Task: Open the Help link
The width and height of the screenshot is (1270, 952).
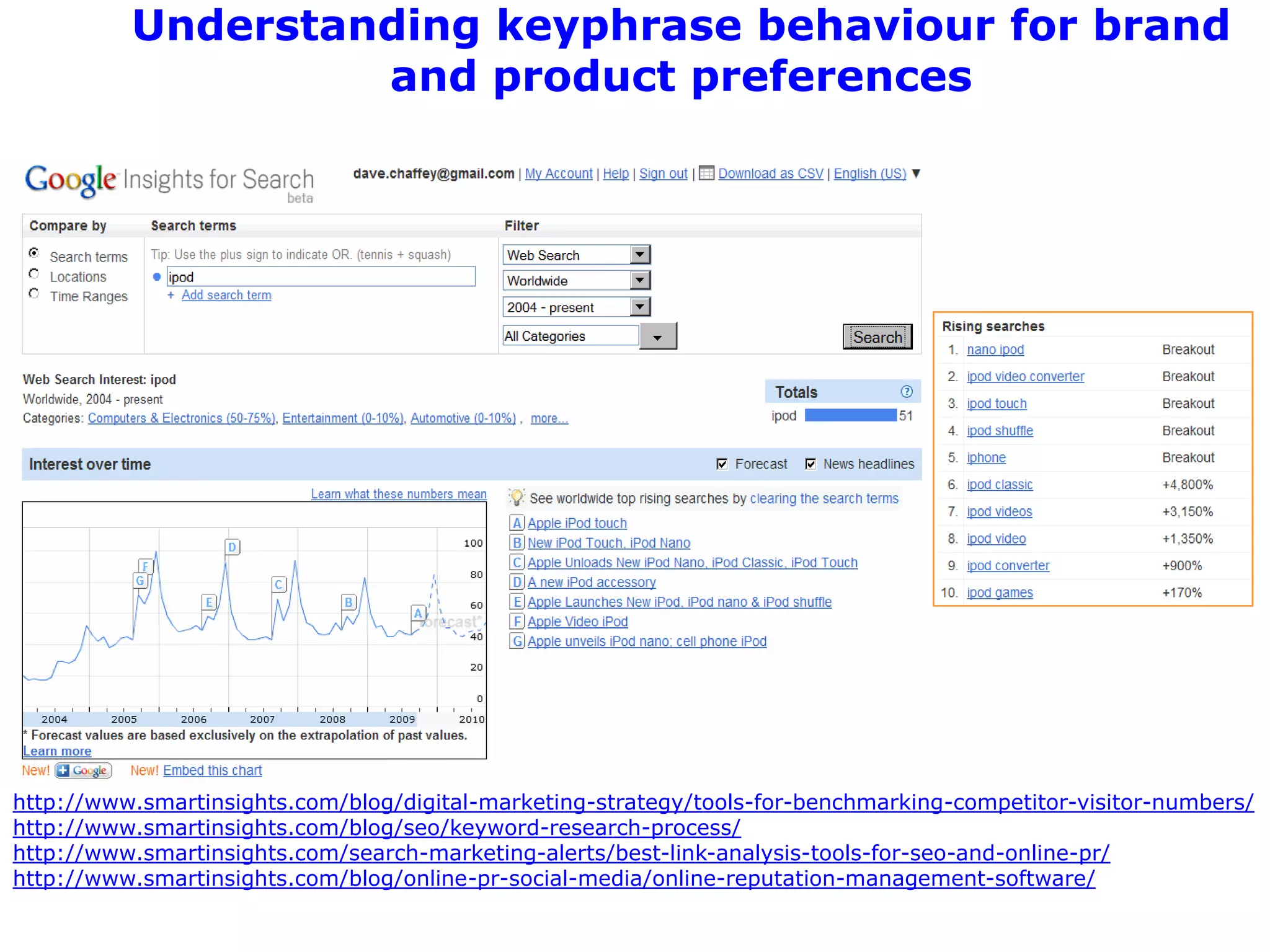Action: click(616, 174)
